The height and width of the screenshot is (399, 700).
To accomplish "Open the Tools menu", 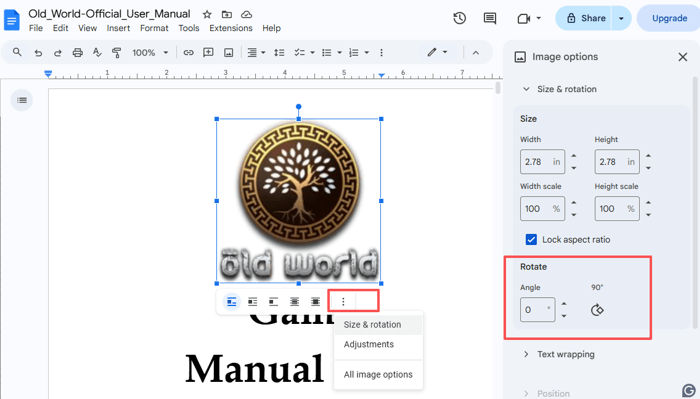I will click(189, 28).
